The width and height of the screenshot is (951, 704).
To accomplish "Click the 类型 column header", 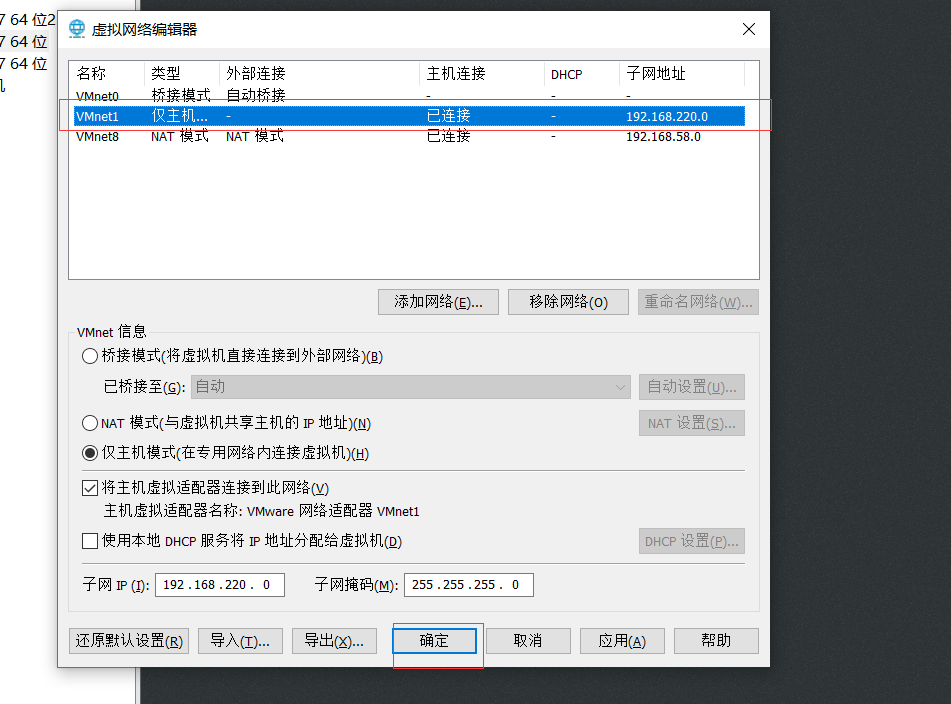I will click(181, 73).
